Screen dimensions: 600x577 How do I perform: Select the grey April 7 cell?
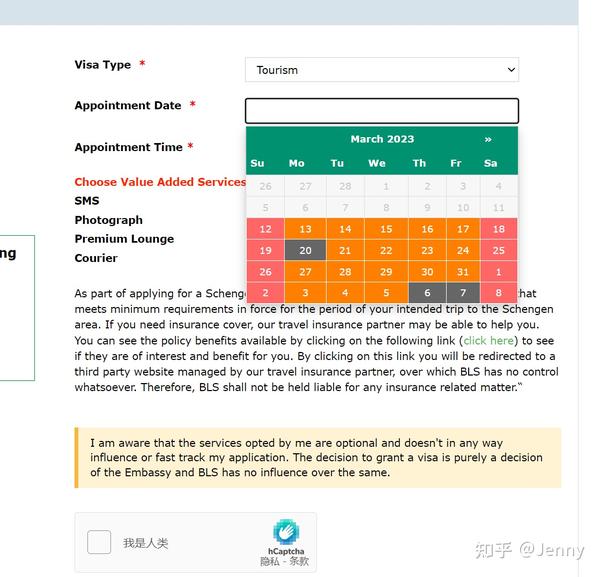[x=463, y=293]
